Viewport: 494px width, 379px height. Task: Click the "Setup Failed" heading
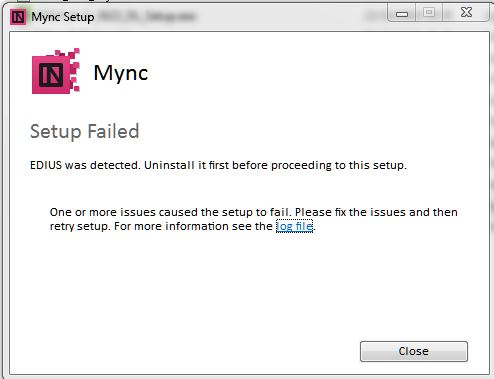(x=84, y=131)
